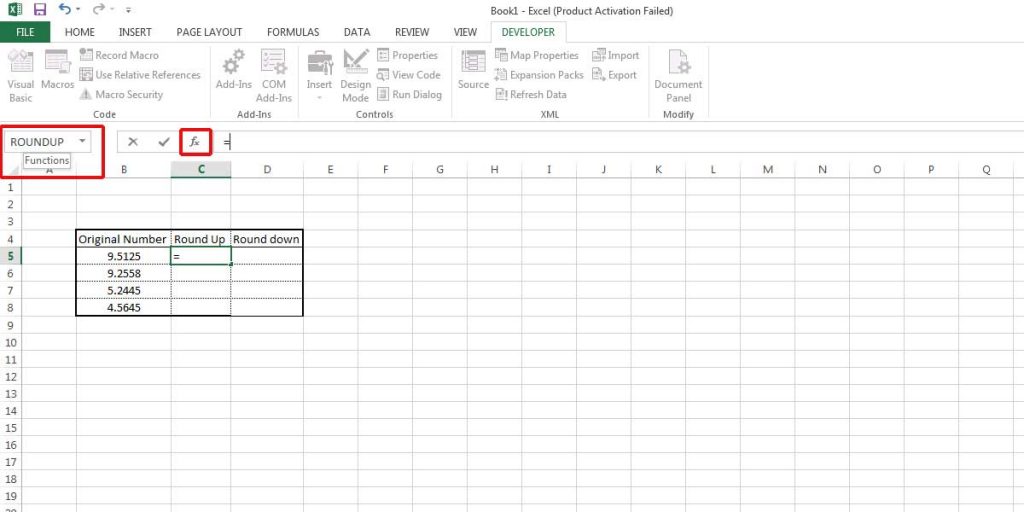Image resolution: width=1024 pixels, height=512 pixels.
Task: Open Map Properties
Action: coord(537,56)
